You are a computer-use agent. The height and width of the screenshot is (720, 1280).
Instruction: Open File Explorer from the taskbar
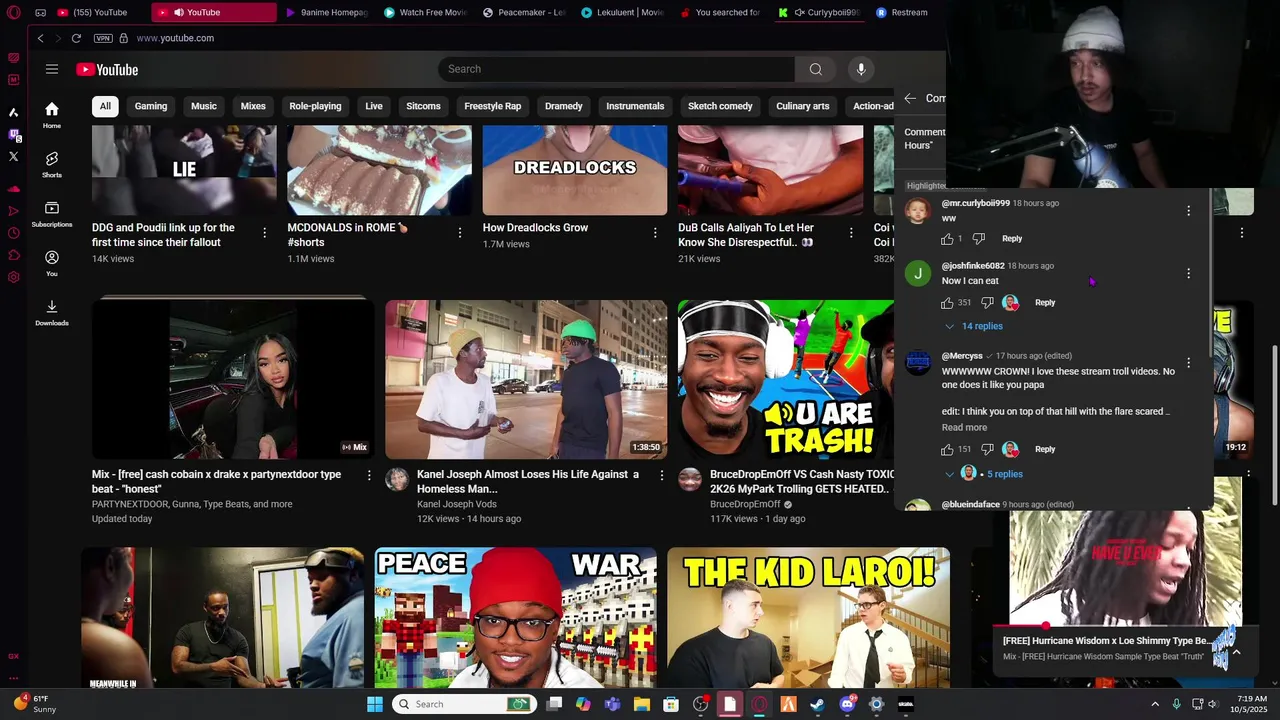pos(642,704)
